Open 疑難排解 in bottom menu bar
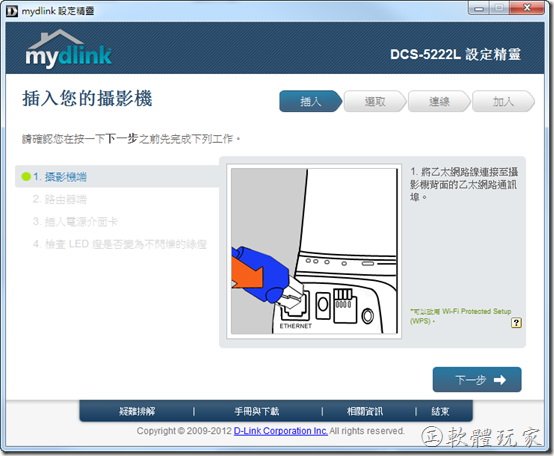Viewport: 554px width, 456px height. pos(137,411)
